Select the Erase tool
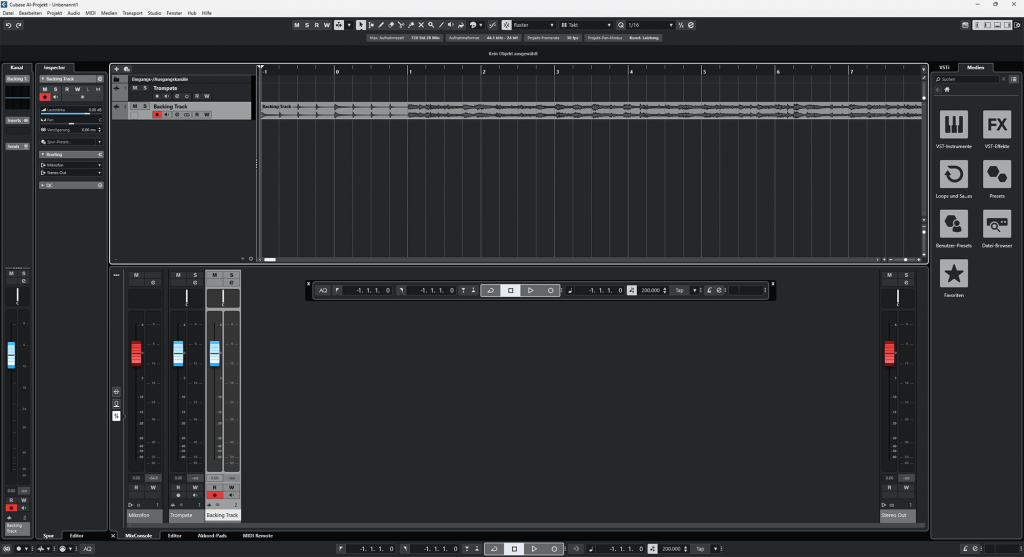Screen dimensions: 1024x557 tap(391, 25)
